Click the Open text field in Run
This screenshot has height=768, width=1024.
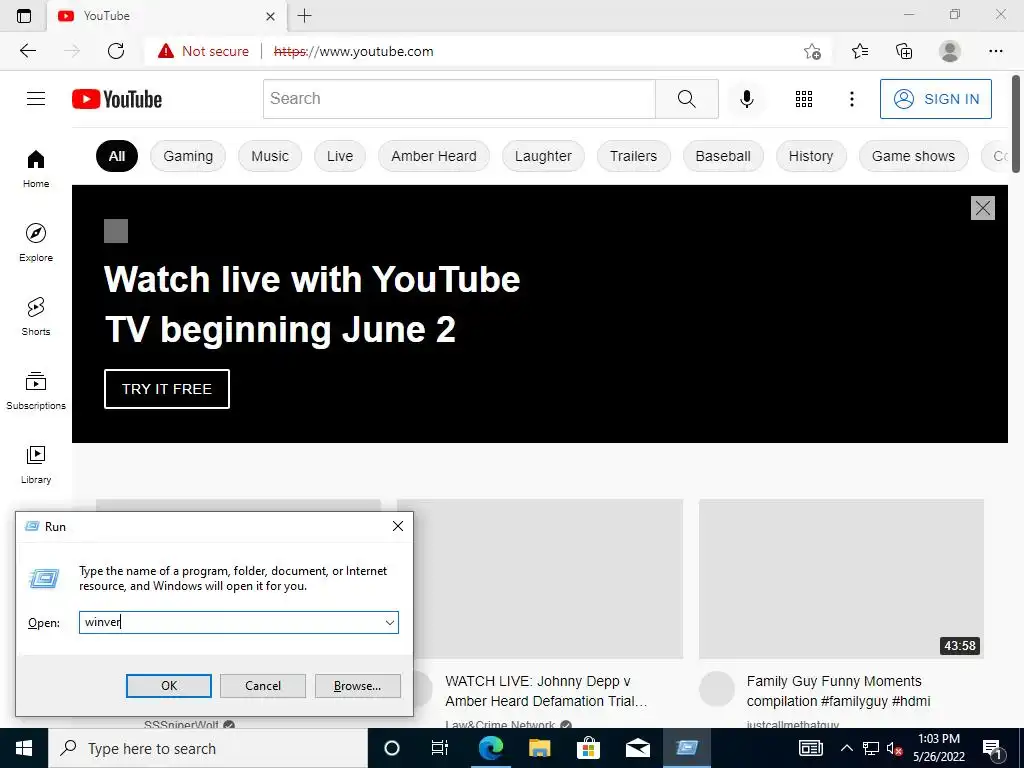[x=231, y=622]
